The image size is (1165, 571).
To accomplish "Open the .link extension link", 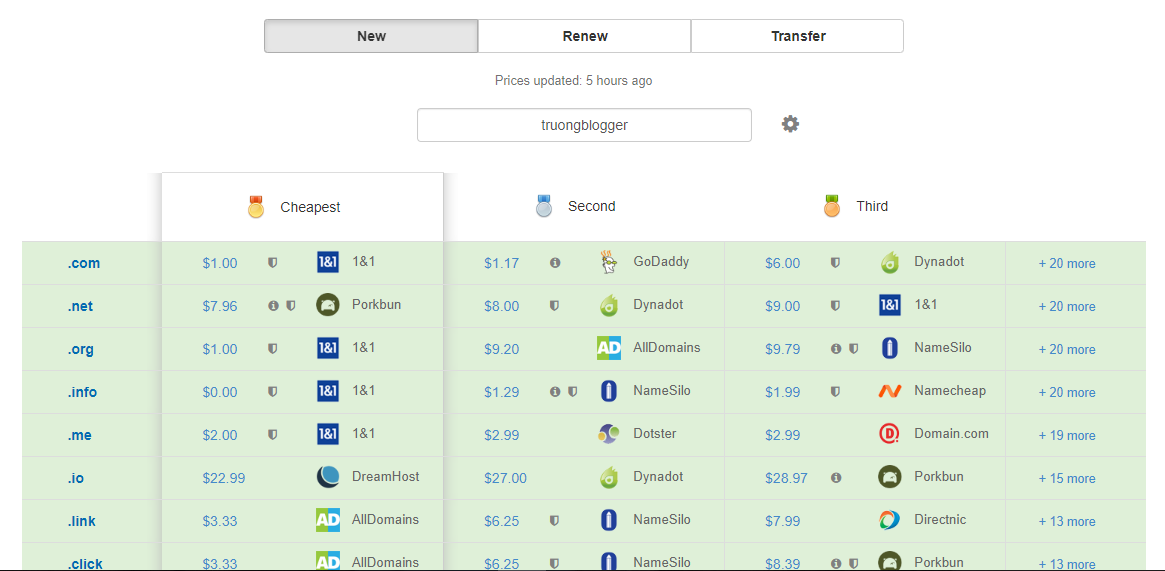I will tap(81, 522).
